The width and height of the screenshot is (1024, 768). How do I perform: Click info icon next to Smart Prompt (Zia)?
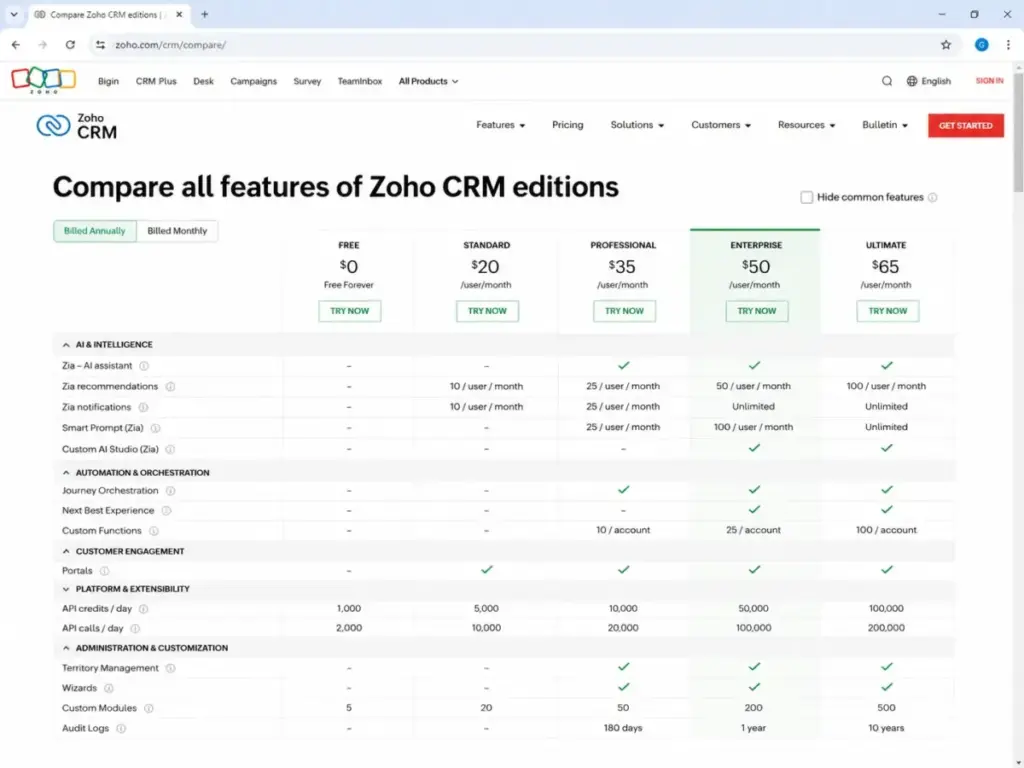click(x=155, y=428)
